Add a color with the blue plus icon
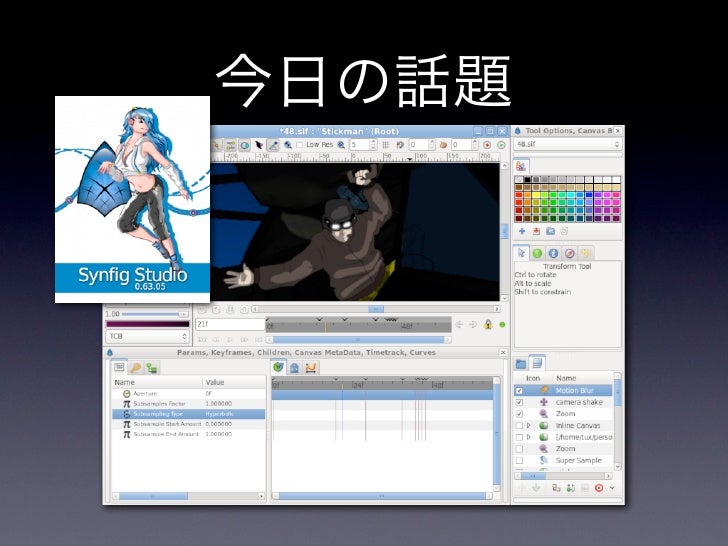Screen dimensions: 728x546 coord(522,231)
